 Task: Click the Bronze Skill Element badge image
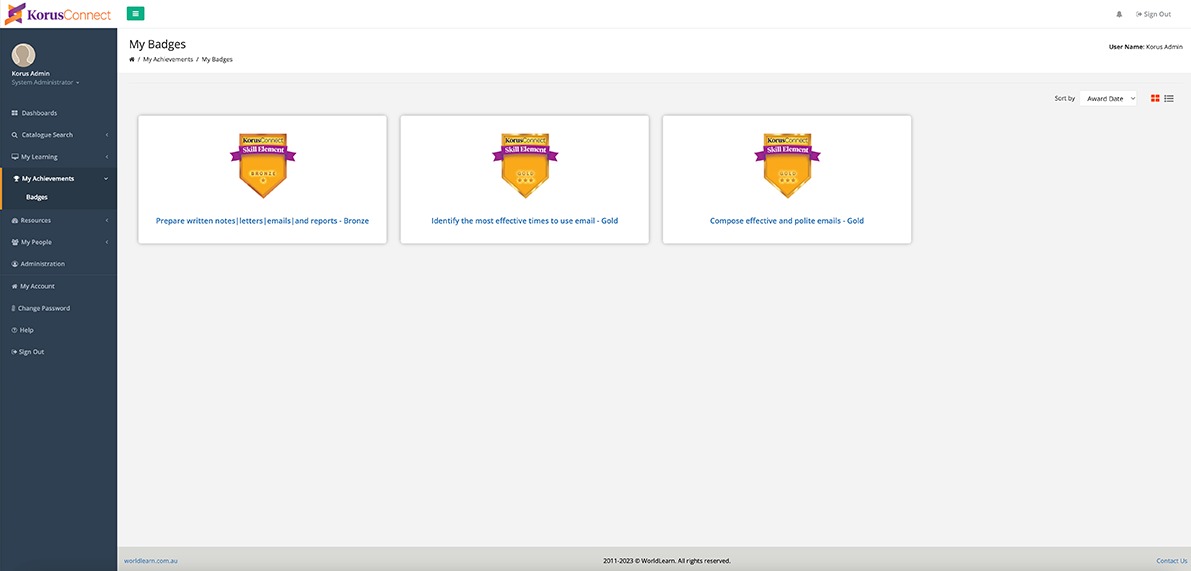pos(263,166)
